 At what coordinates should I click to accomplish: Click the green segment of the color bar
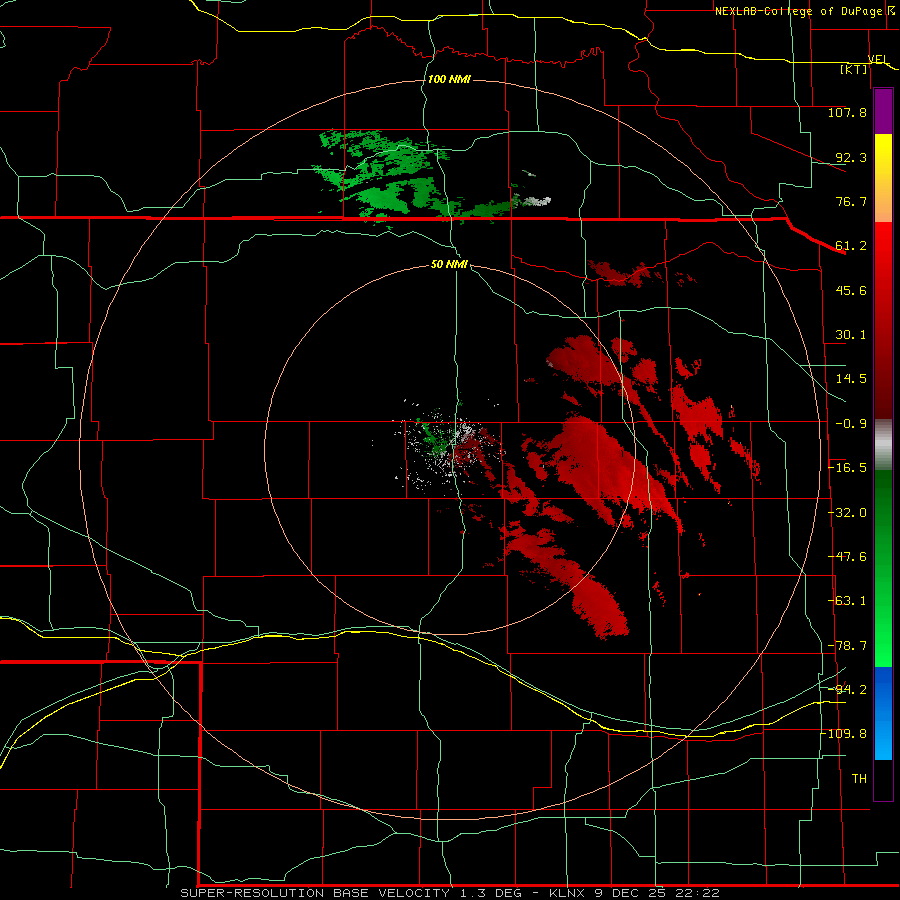[883, 568]
